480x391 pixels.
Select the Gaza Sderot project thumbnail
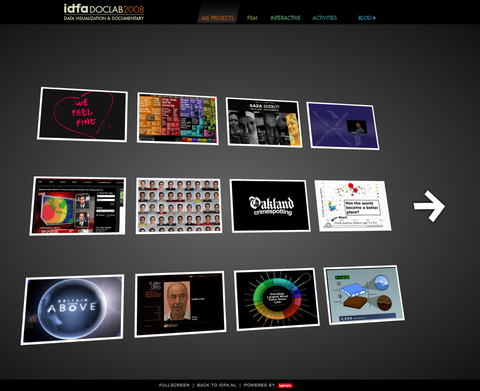(x=264, y=122)
